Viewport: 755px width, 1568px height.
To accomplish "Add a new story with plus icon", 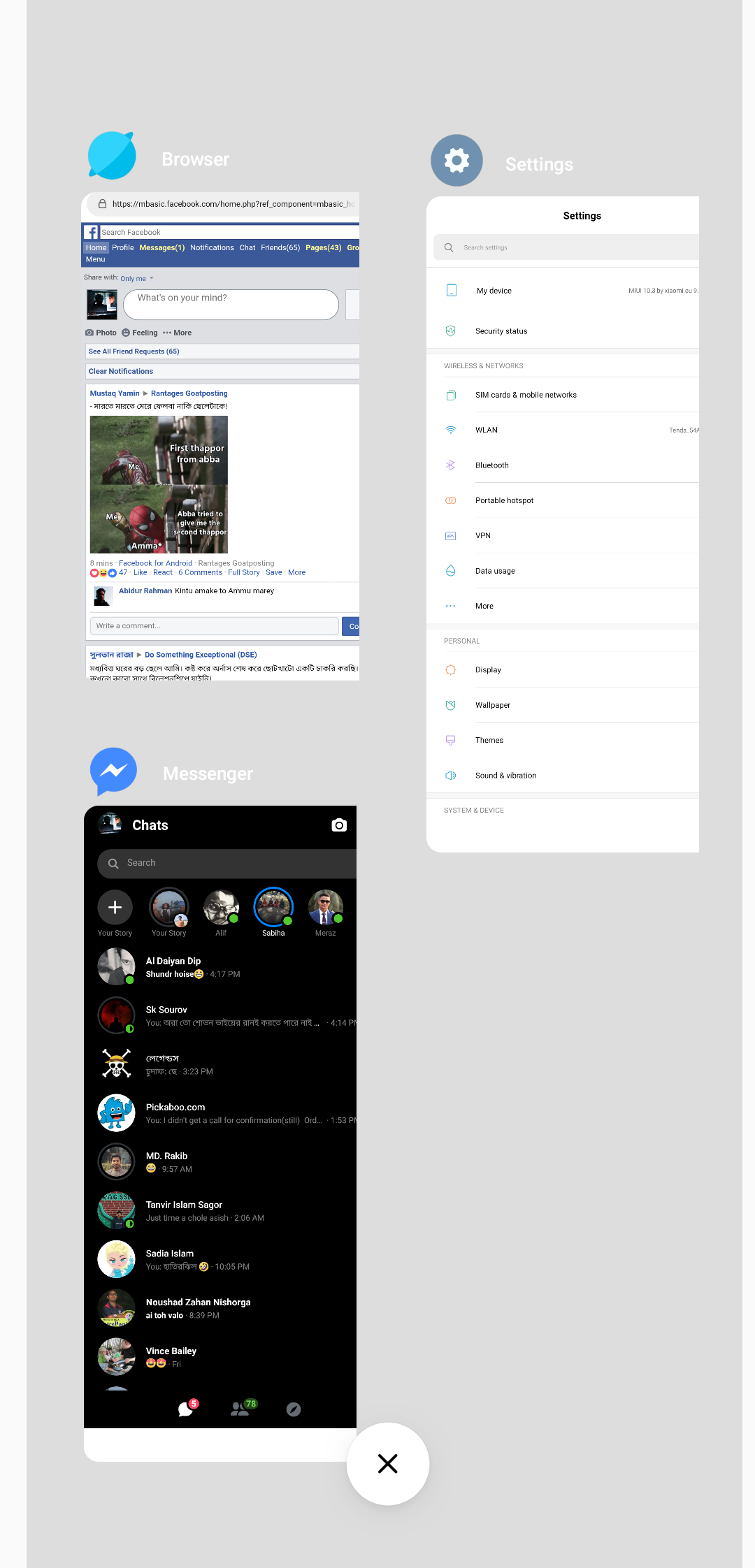I will pos(115,907).
